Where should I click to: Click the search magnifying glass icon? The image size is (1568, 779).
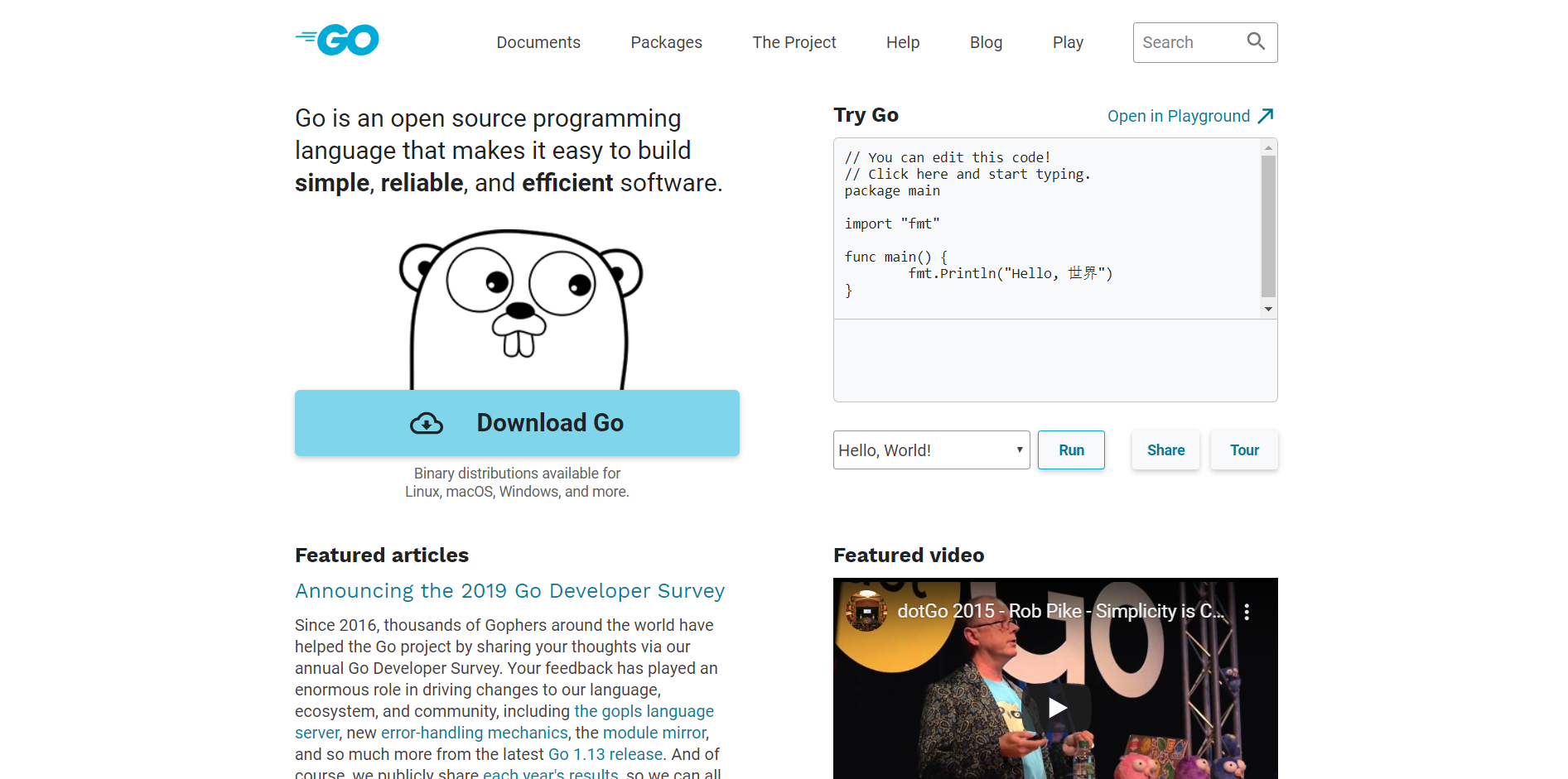1256,41
